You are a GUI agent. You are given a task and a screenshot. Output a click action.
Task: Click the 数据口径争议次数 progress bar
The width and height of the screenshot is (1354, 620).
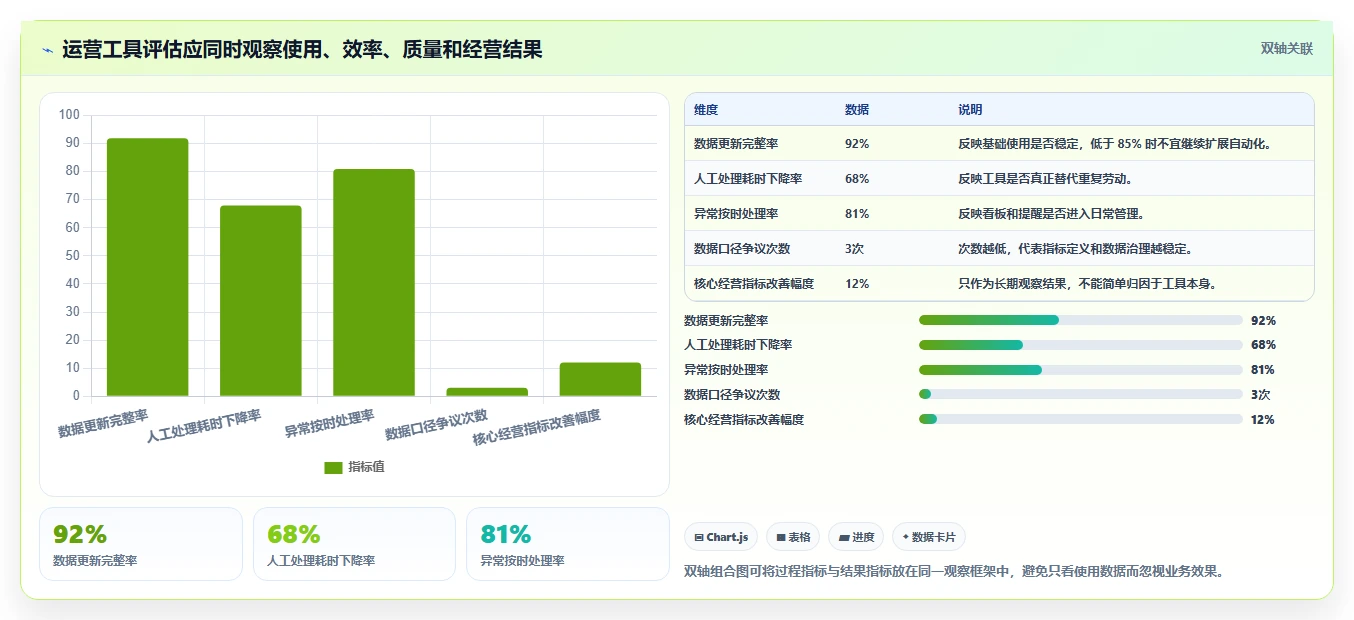(1080, 394)
